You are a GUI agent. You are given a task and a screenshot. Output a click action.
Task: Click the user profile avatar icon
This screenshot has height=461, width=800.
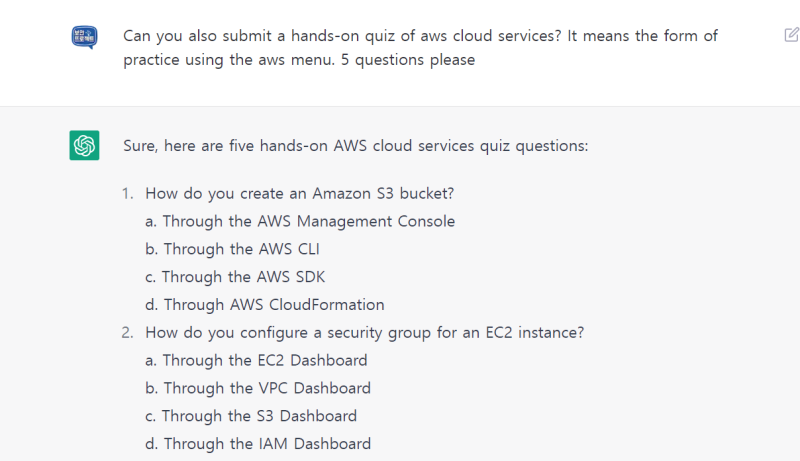tap(84, 38)
